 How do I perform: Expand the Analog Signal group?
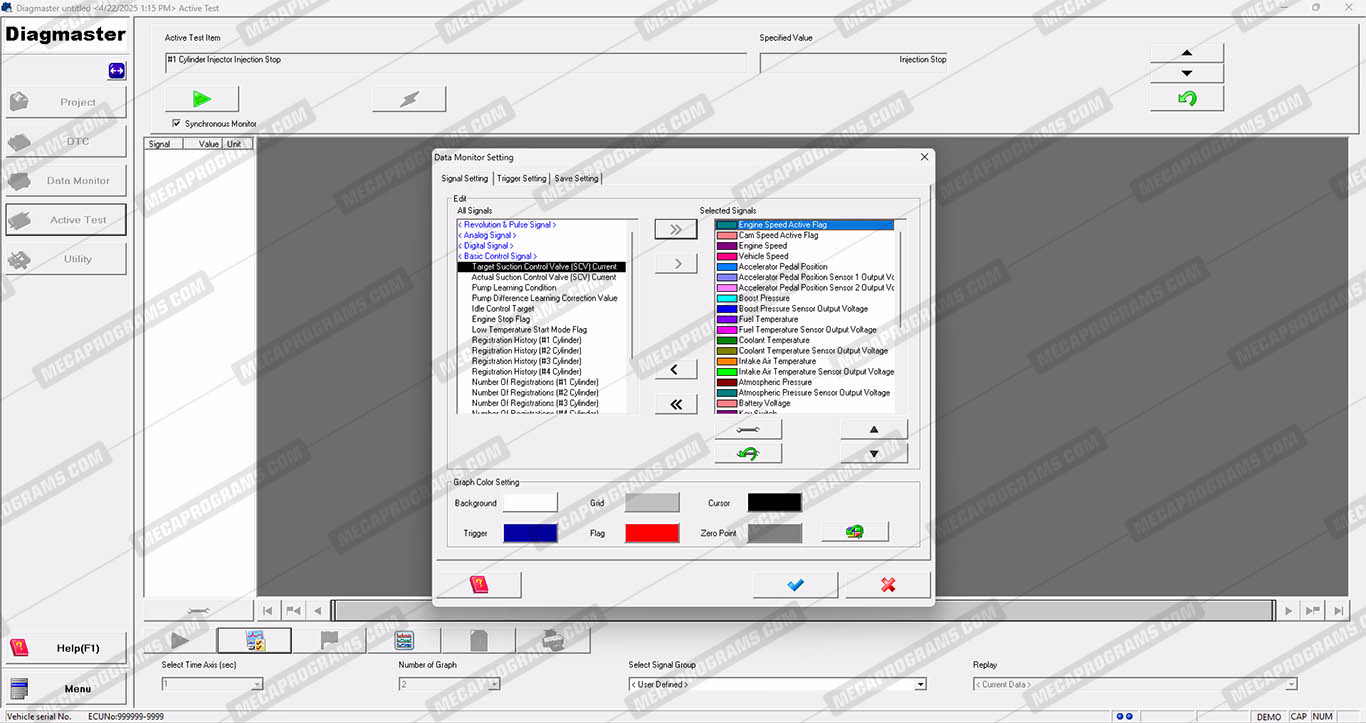coord(487,236)
